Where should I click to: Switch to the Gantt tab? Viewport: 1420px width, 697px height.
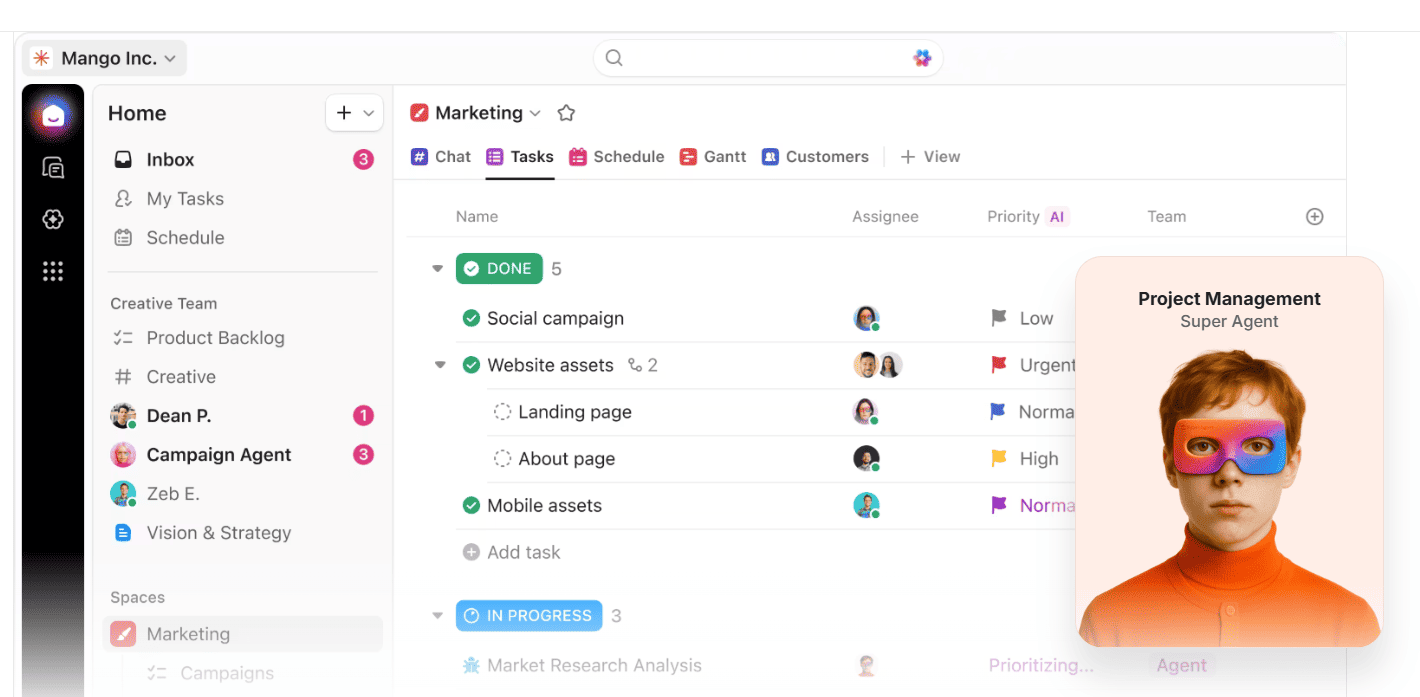tap(713, 157)
